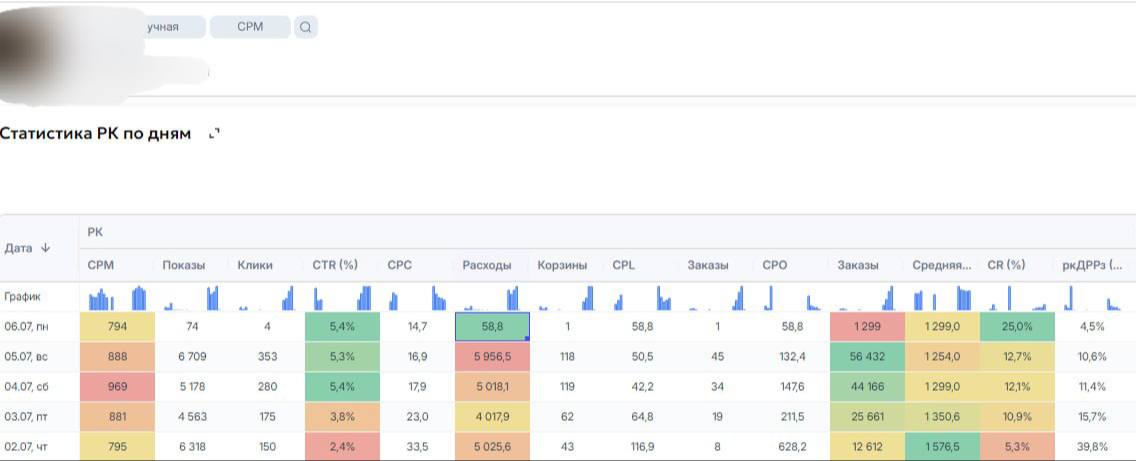Click the Клики cell 280
1136x461 pixels.
point(267,387)
